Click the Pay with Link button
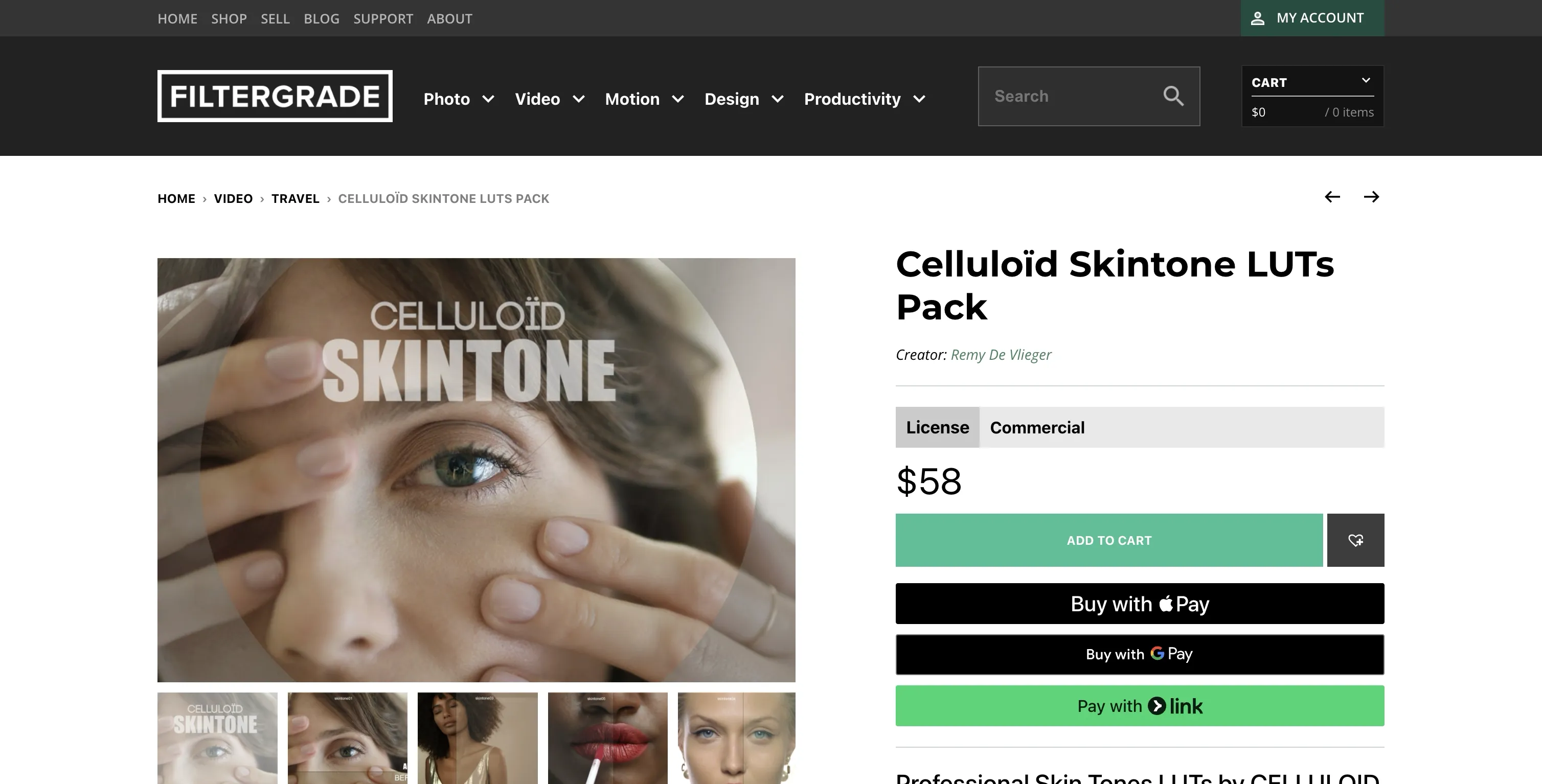 point(1139,706)
